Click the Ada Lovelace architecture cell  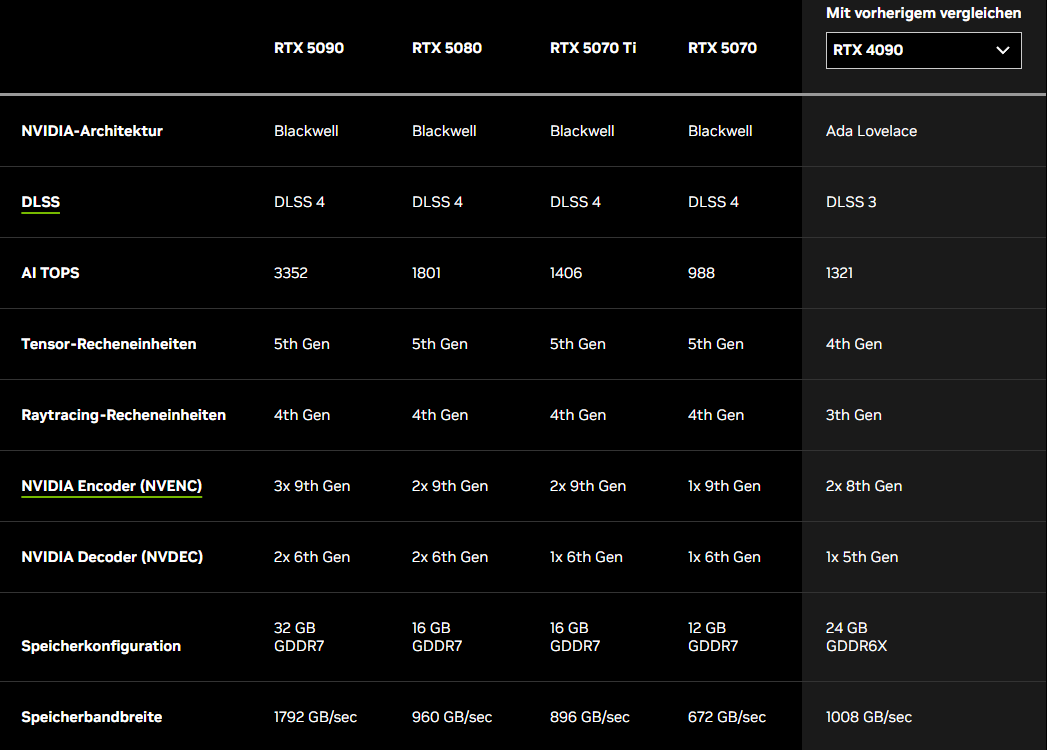point(871,131)
